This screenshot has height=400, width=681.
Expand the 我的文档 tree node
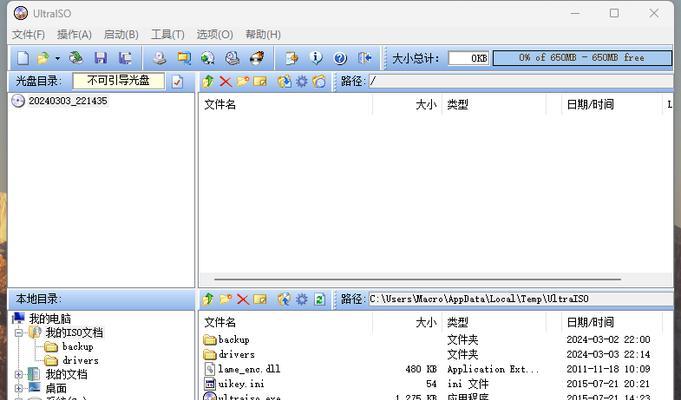click(19, 374)
